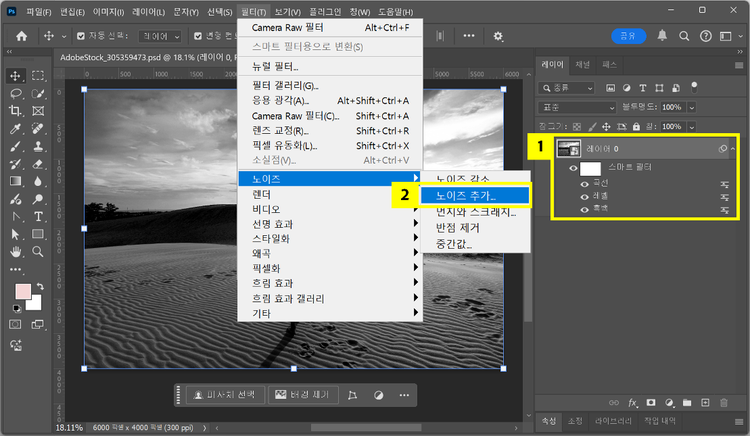750x436 pixels.
Task: Hide the 흑백 smart filter eye
Action: click(x=585, y=210)
